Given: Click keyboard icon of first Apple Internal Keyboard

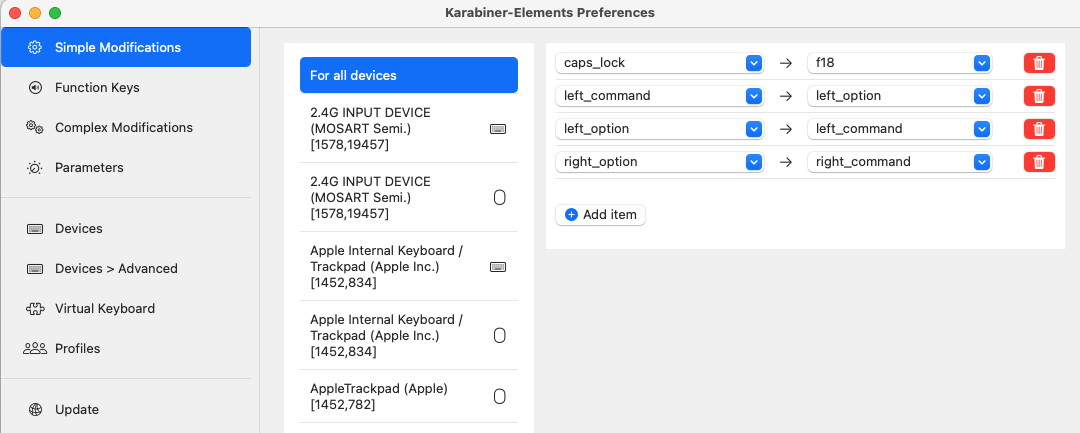Looking at the screenshot, I should [x=498, y=267].
